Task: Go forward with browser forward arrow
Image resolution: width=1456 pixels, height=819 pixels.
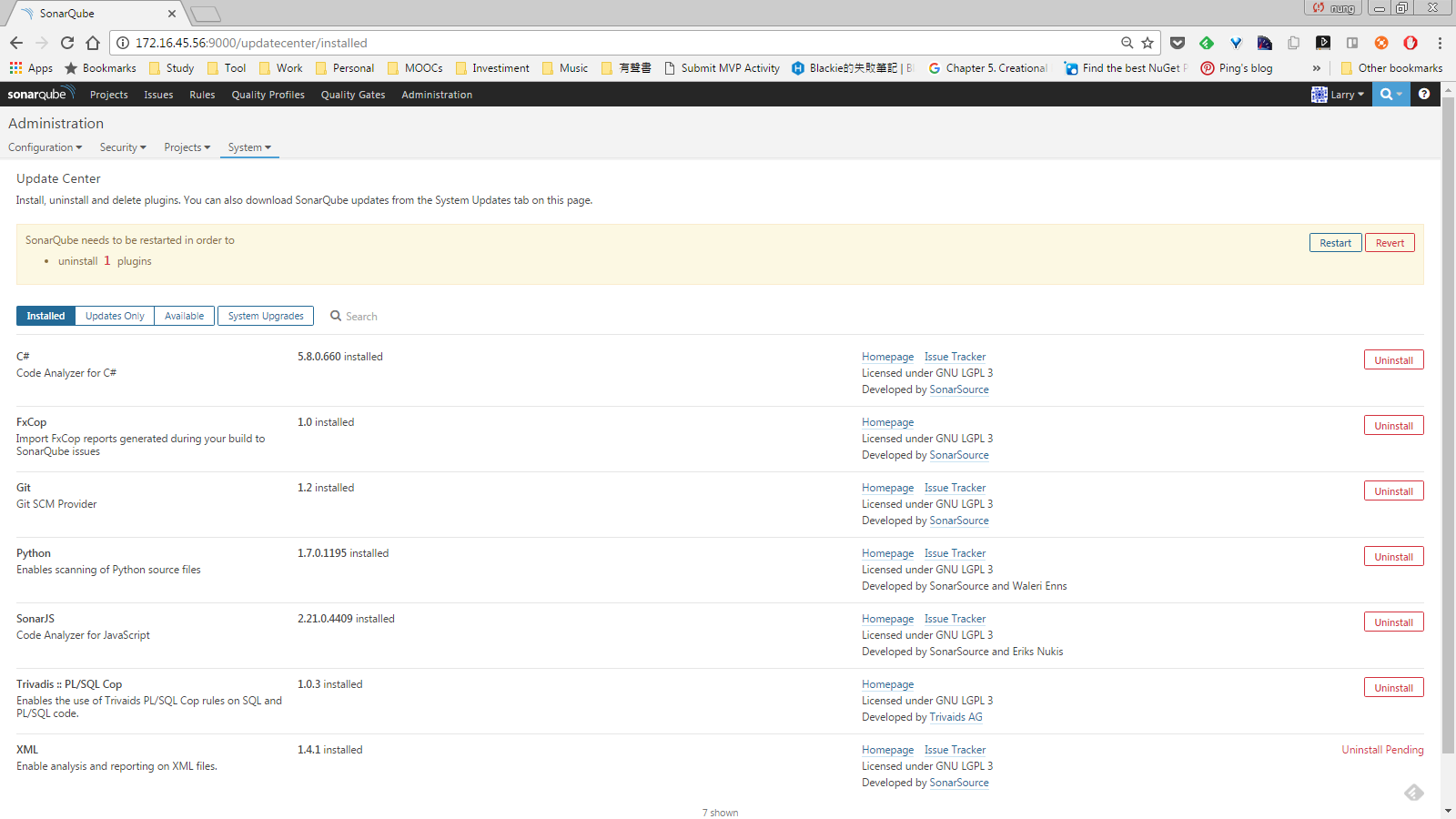Action: [42, 43]
